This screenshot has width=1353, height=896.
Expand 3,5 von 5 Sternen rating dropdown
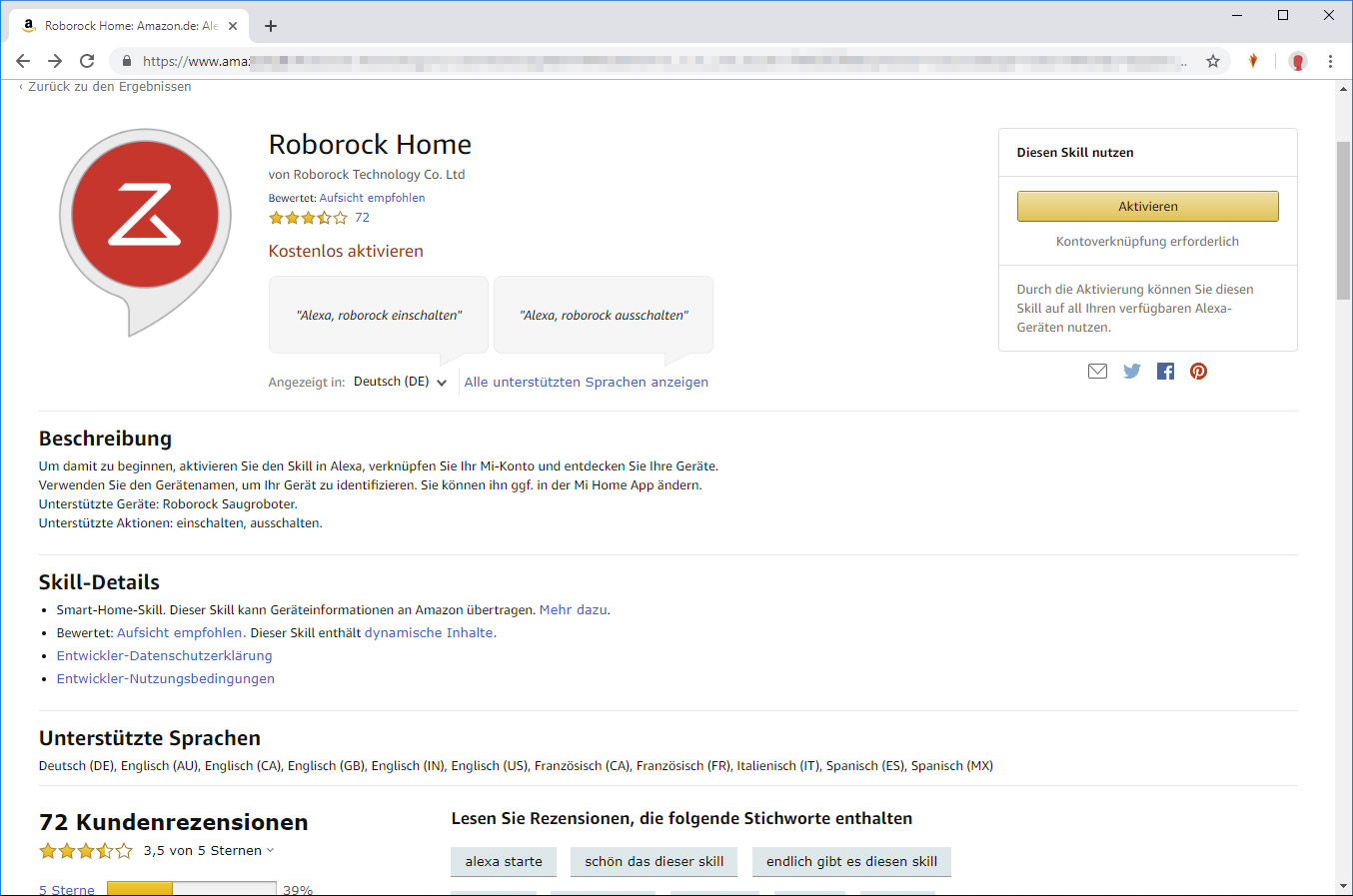(x=208, y=851)
